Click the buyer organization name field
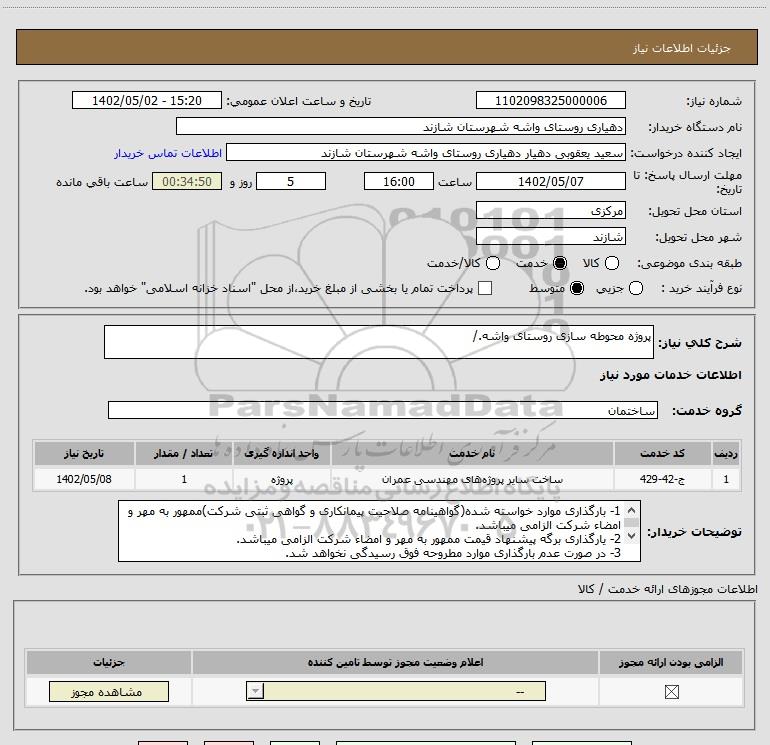770x745 pixels. click(x=401, y=126)
